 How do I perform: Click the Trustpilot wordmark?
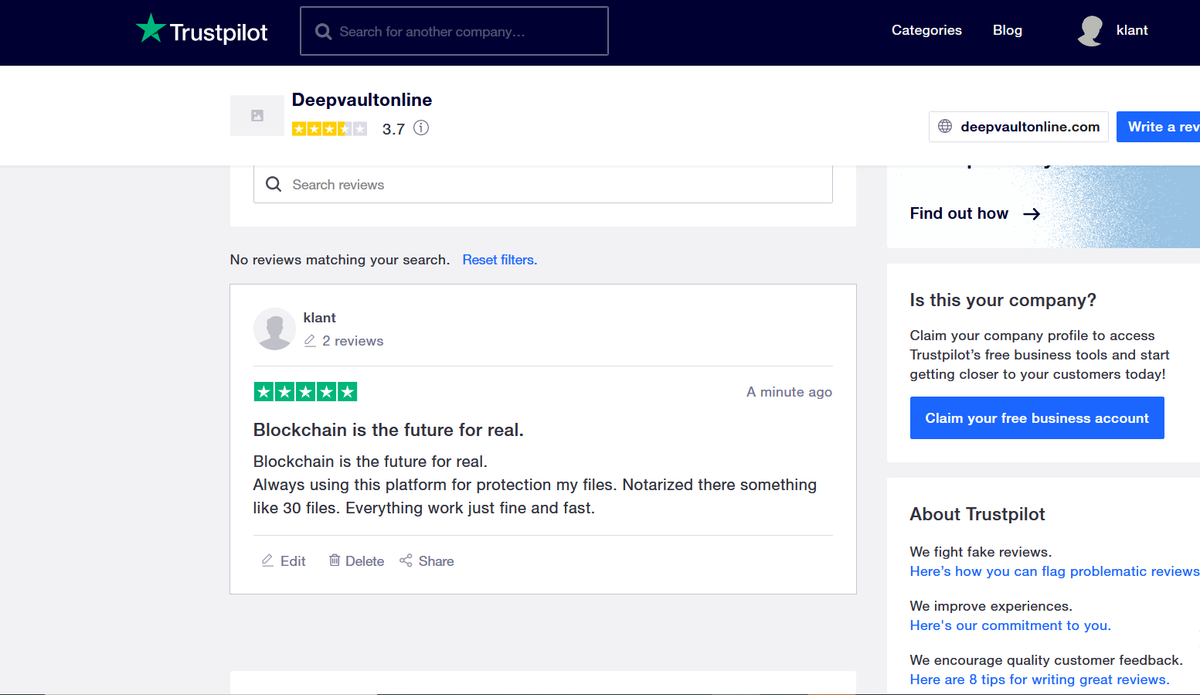tap(219, 32)
